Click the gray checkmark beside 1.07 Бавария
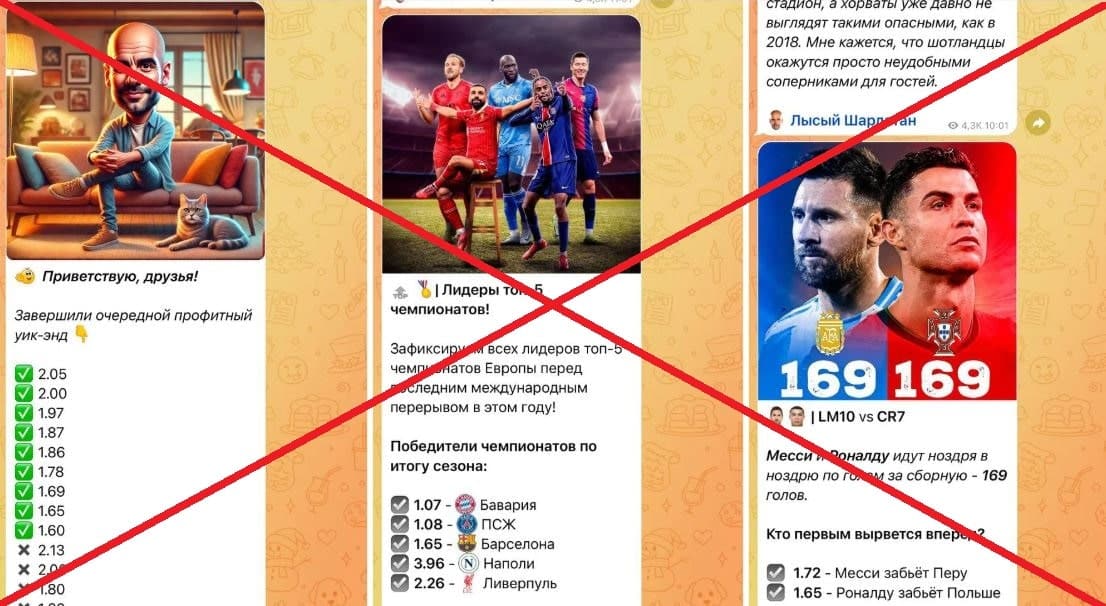This screenshot has width=1106, height=606. 400,504
